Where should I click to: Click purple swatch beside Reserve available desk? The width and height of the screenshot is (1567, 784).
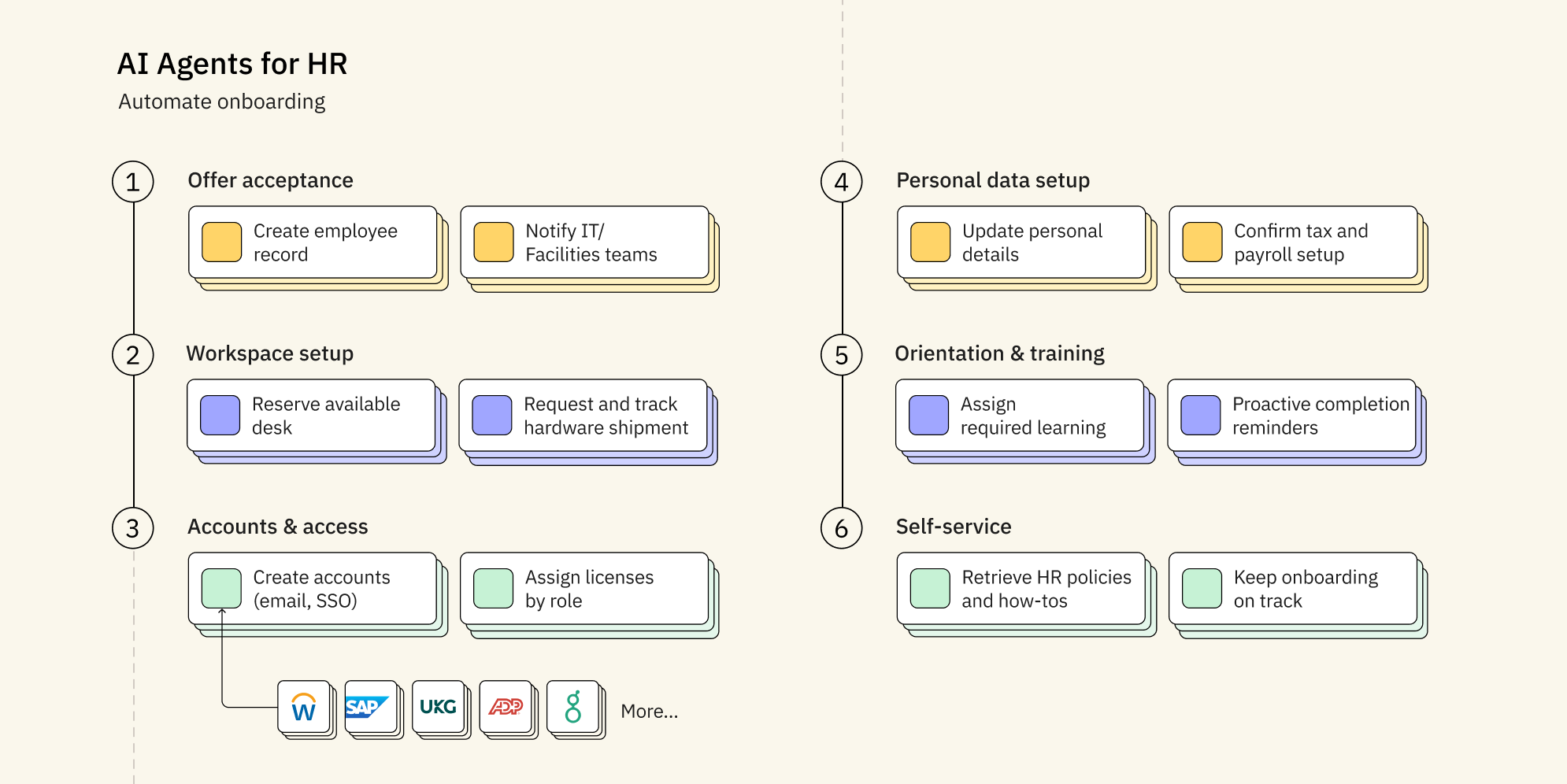click(x=220, y=416)
